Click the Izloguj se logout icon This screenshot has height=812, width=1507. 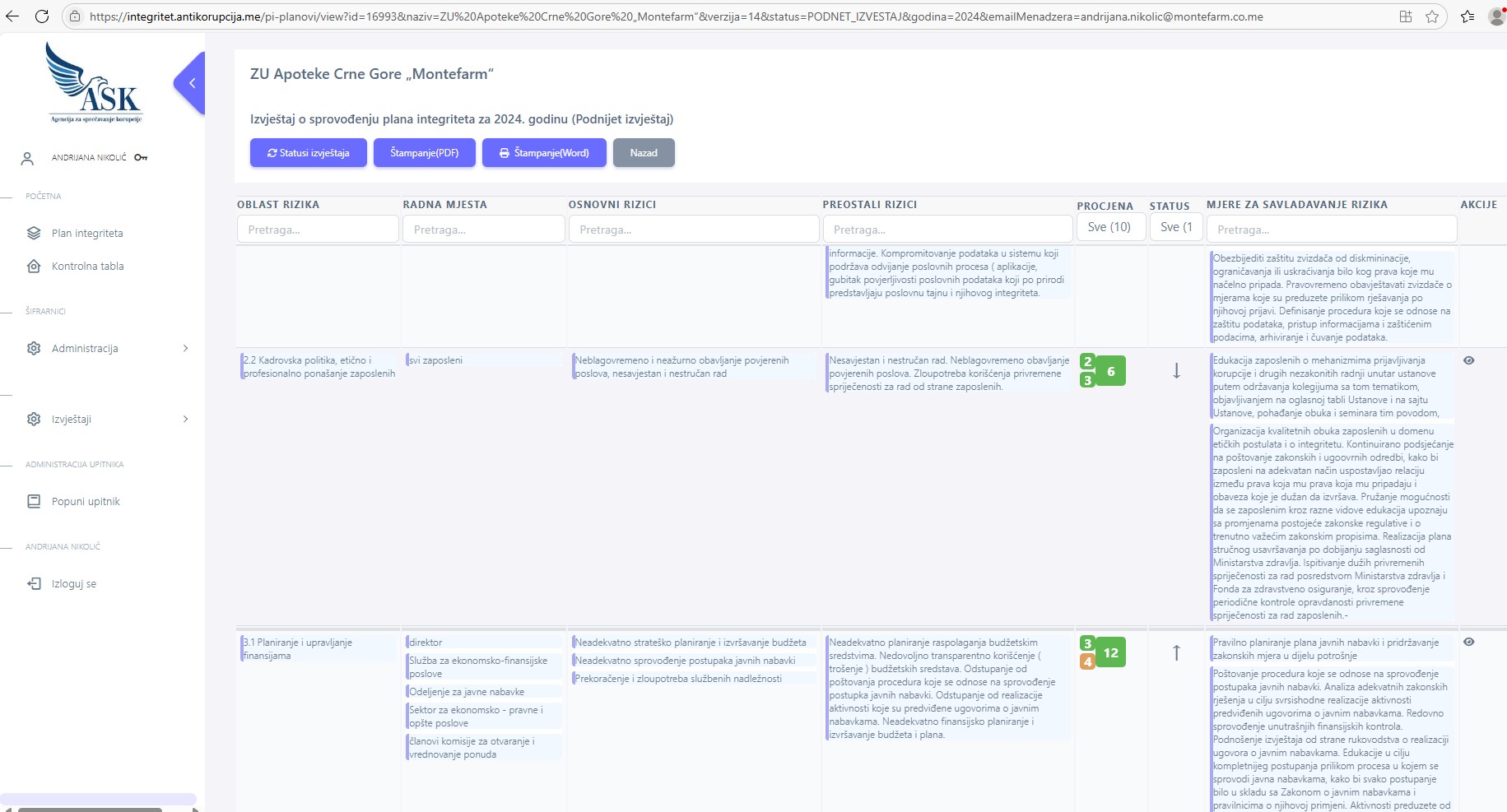point(34,583)
